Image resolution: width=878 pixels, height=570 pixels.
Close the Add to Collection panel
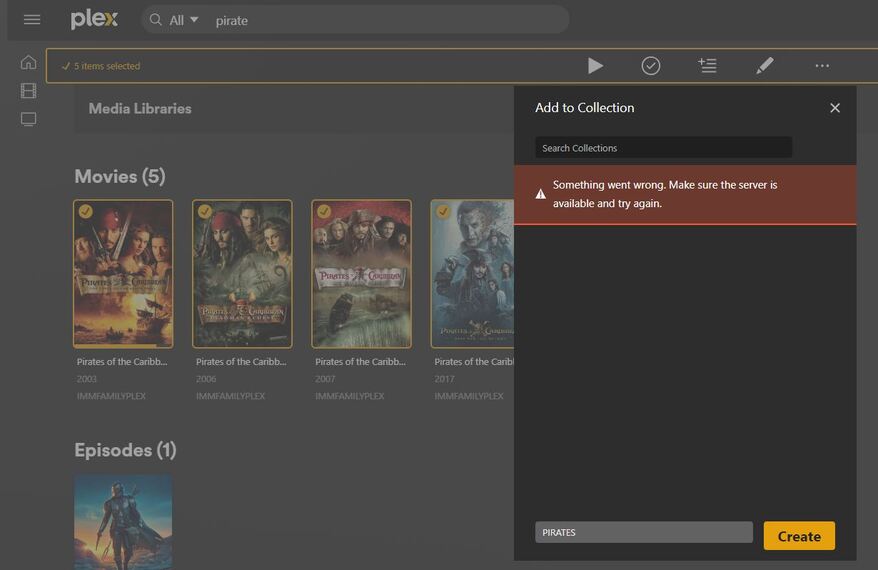point(835,108)
